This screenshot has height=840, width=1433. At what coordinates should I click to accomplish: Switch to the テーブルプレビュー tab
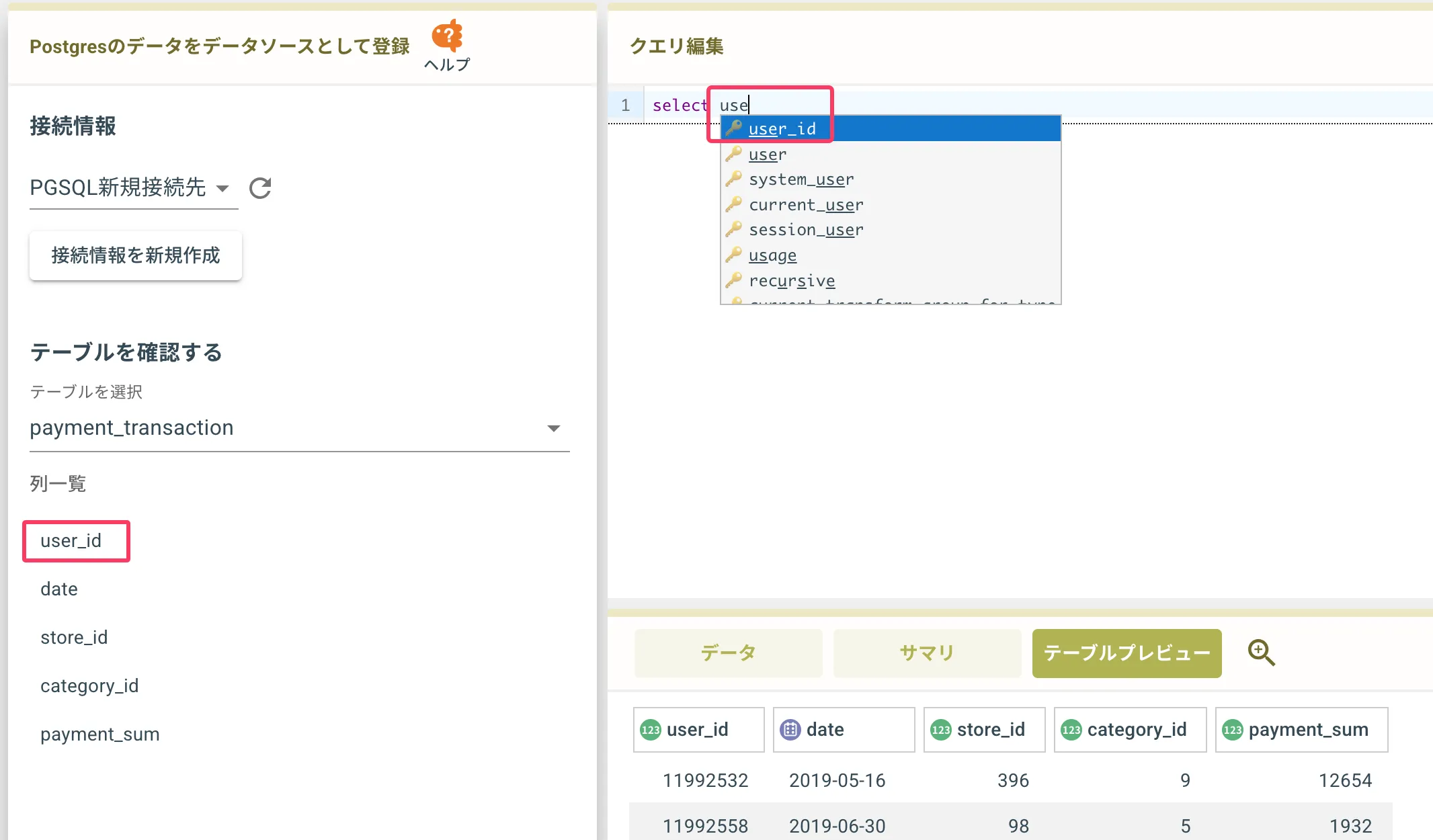[1127, 653]
